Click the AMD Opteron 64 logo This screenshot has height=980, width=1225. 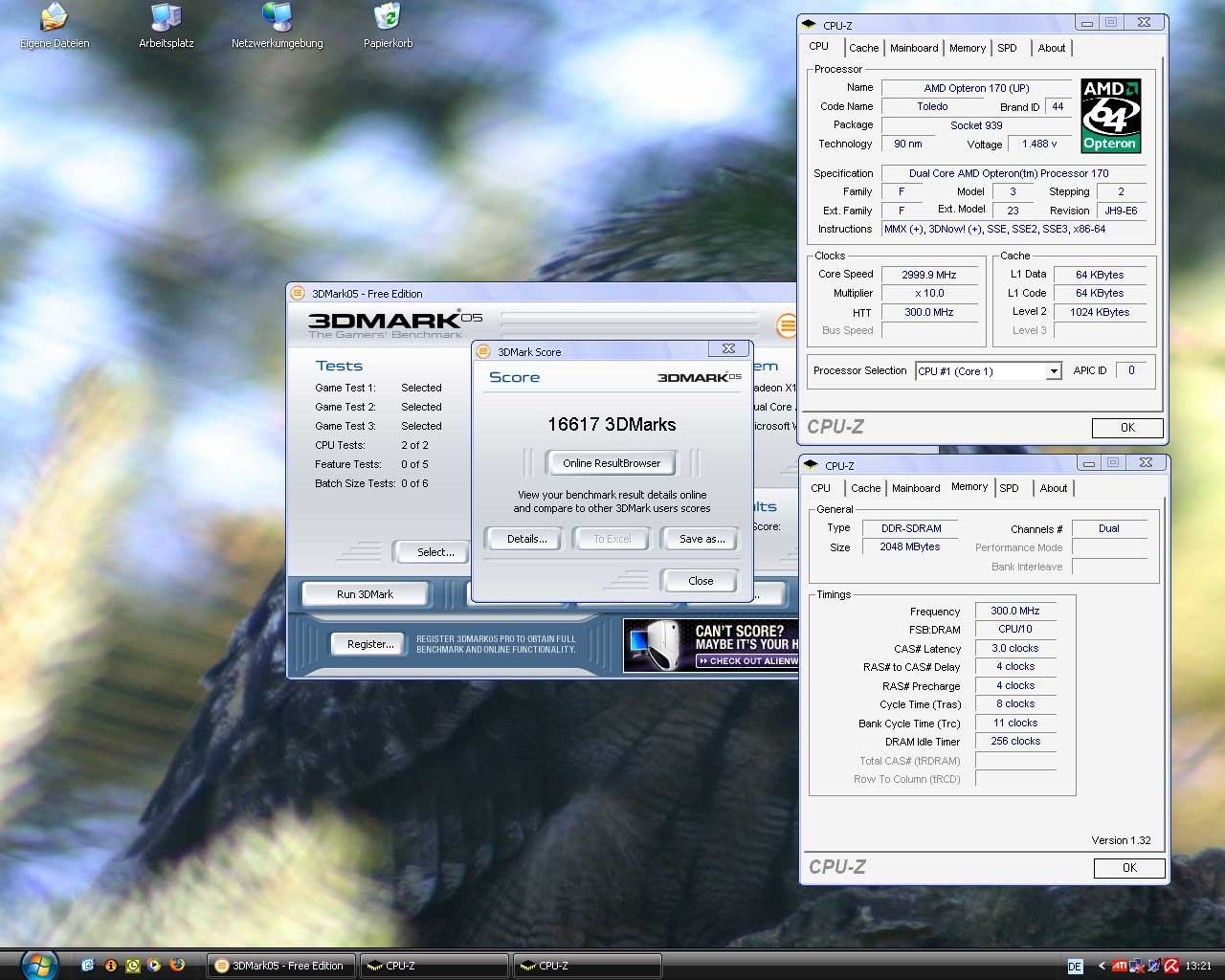coord(1110,116)
